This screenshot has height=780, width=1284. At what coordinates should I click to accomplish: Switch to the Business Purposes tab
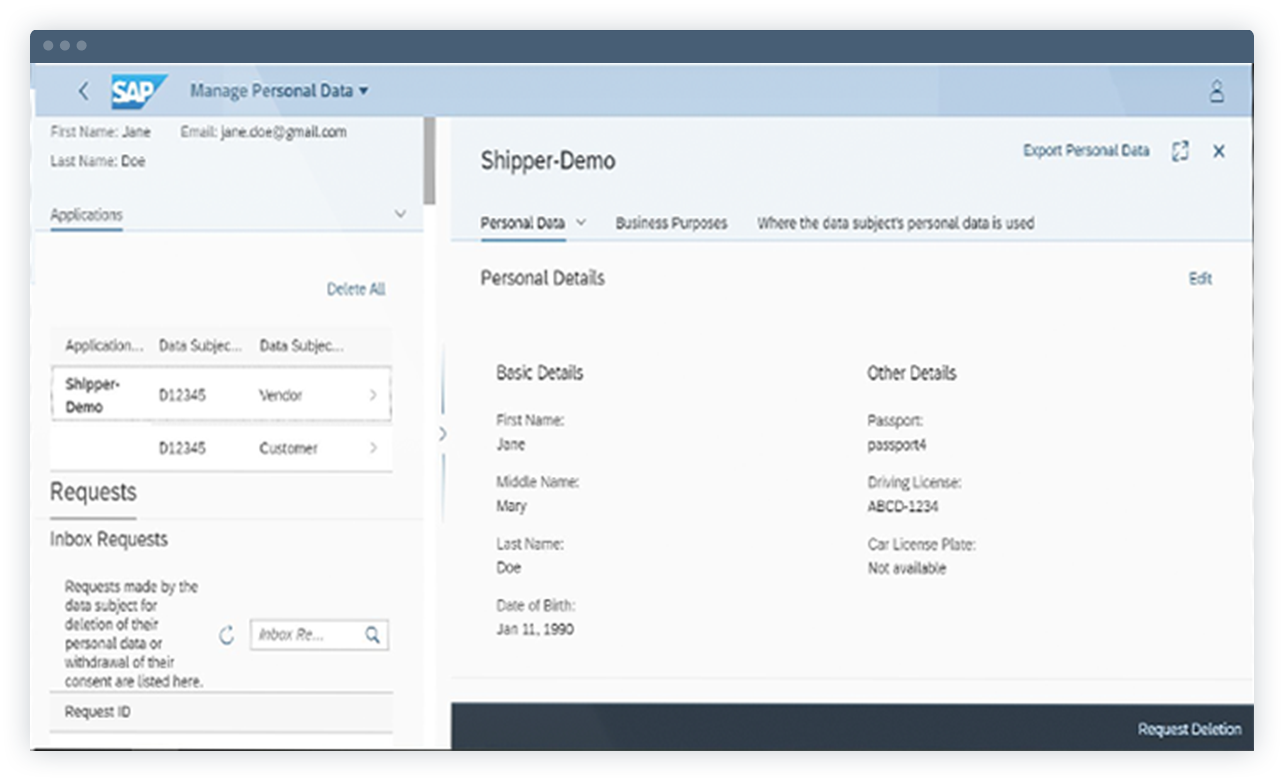tap(672, 224)
